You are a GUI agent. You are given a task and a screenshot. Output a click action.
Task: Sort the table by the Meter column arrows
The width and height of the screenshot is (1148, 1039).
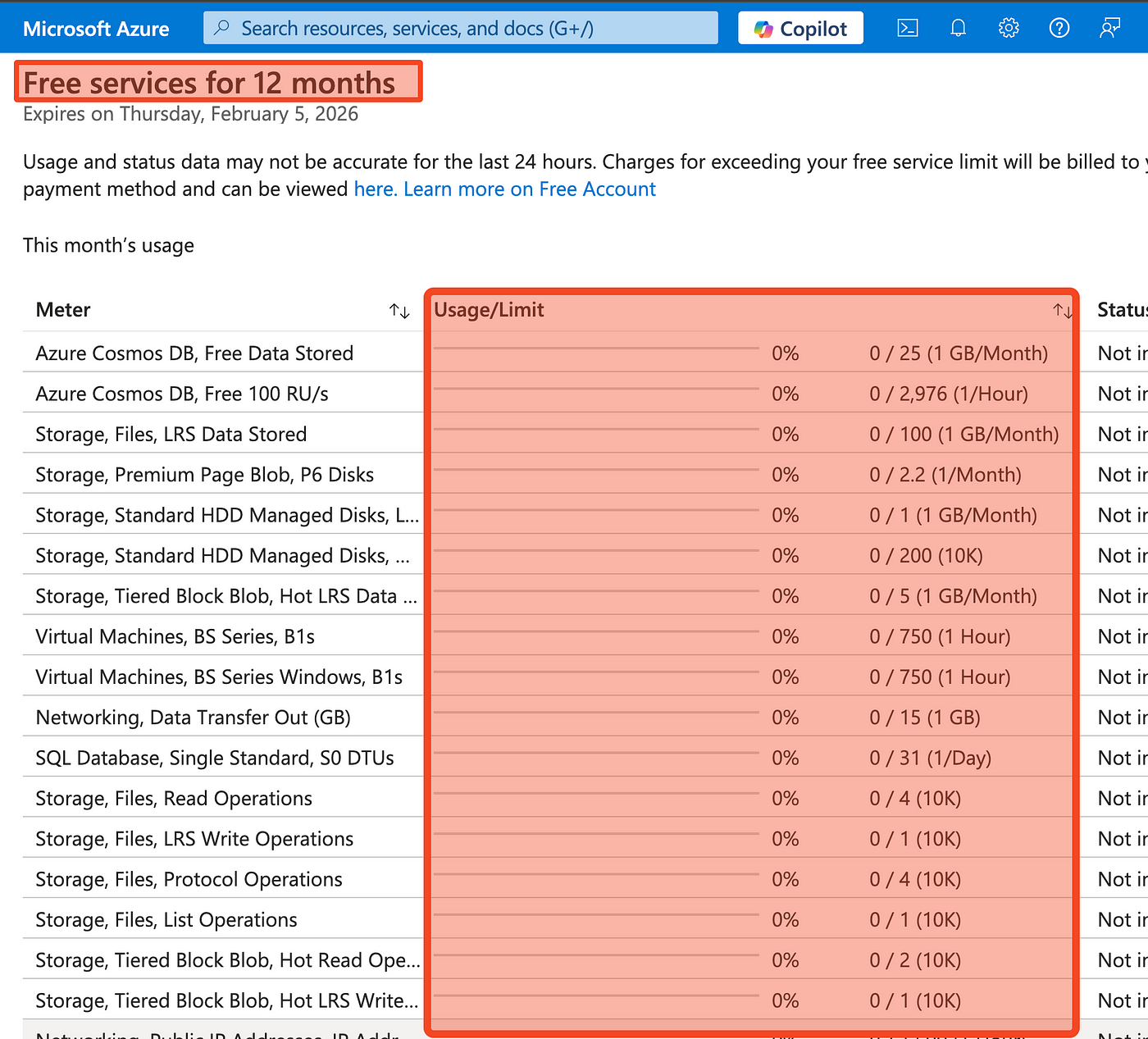[x=399, y=311]
